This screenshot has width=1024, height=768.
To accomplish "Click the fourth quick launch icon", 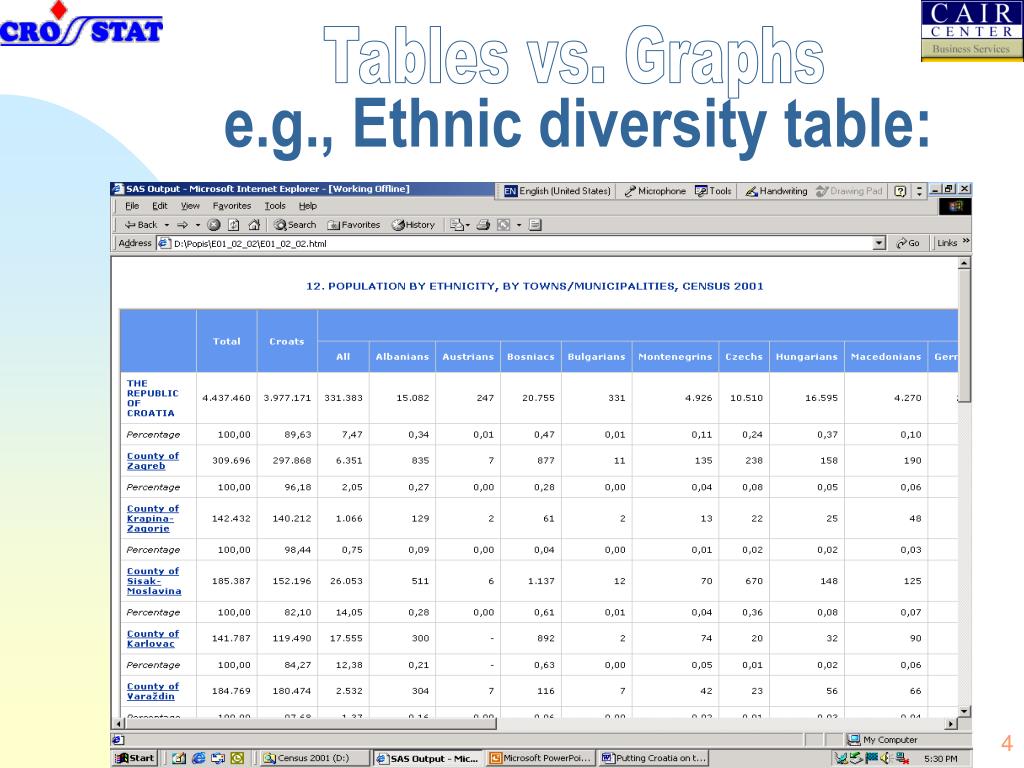I will coord(237,758).
